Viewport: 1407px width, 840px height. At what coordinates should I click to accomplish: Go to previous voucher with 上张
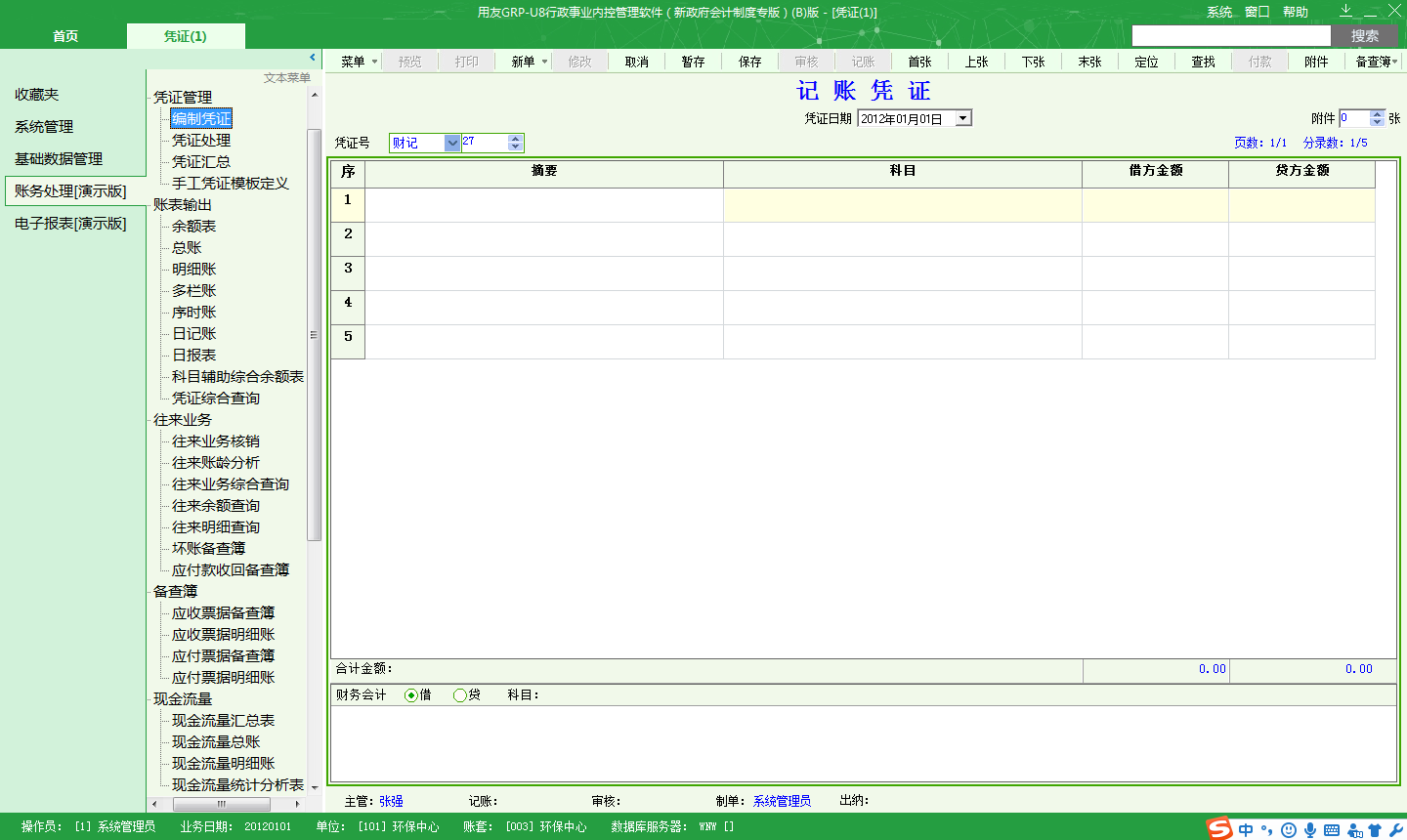976,62
